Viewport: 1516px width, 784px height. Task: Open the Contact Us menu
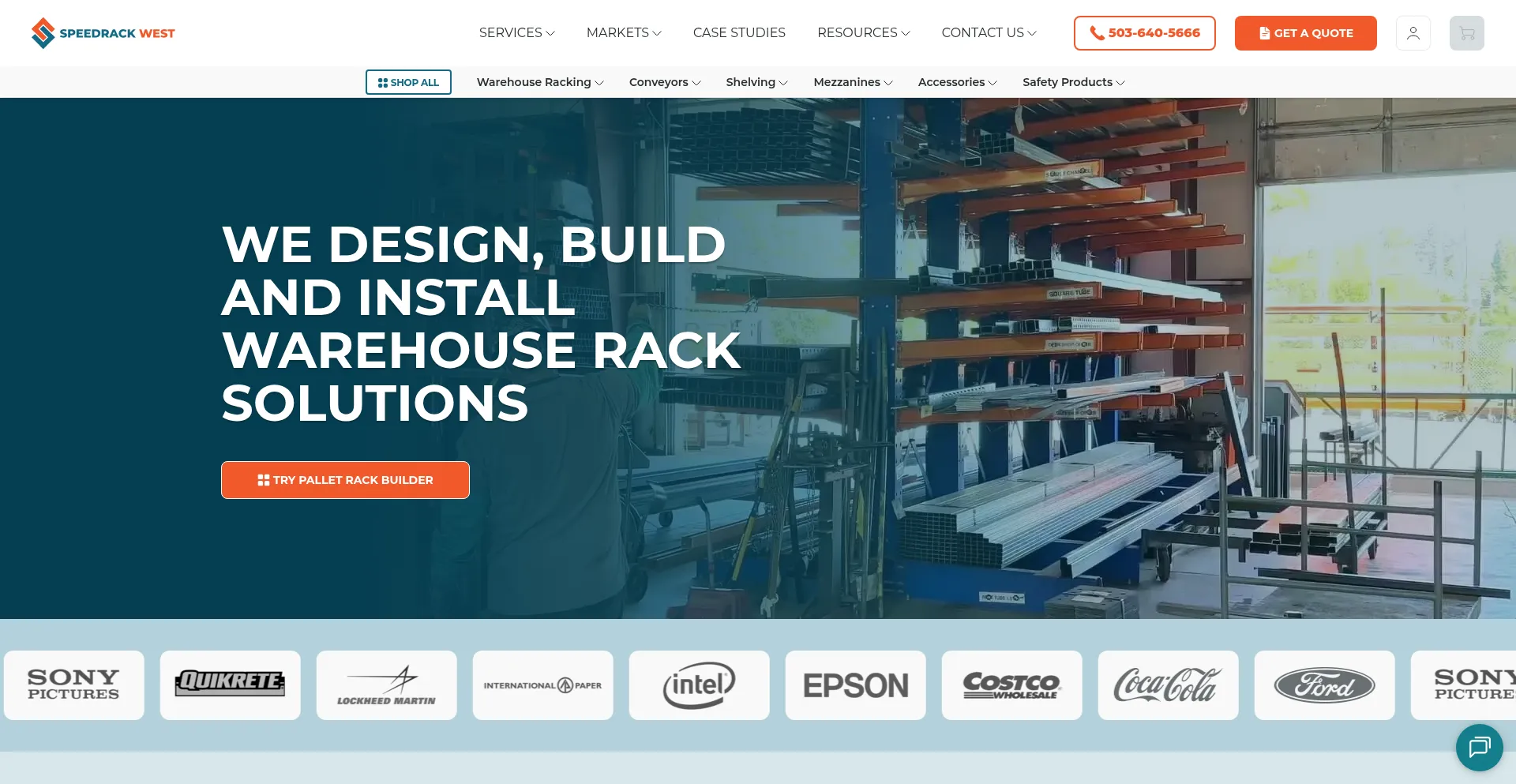click(x=989, y=33)
